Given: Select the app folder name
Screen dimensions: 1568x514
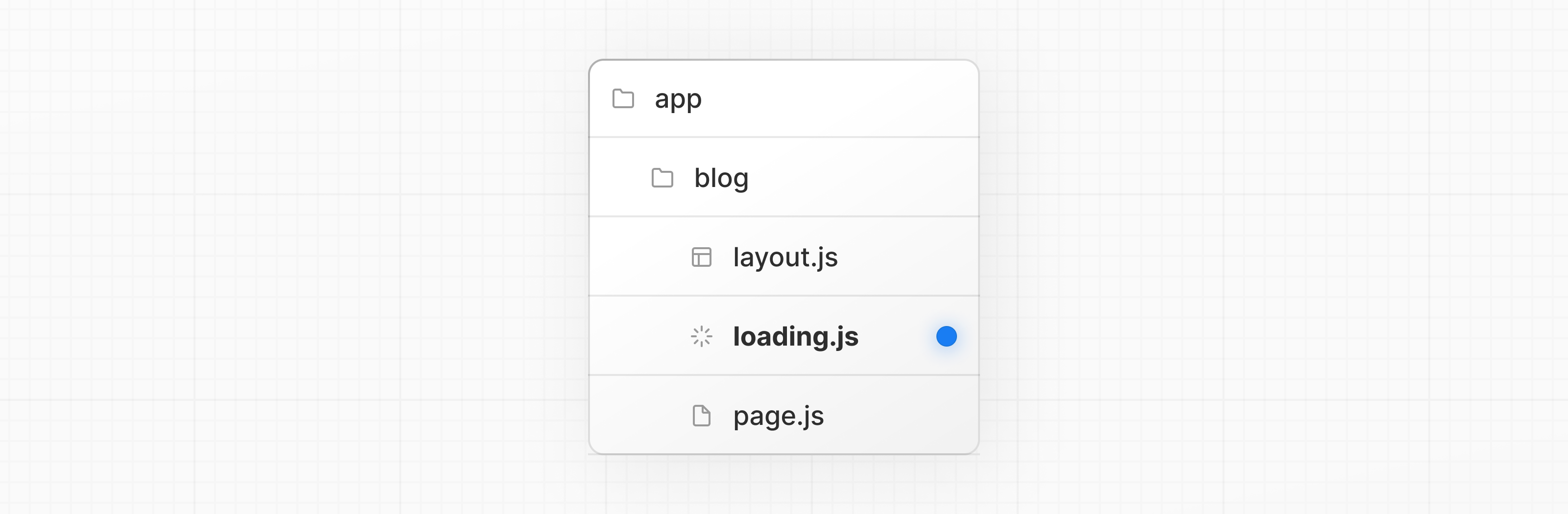Looking at the screenshot, I should pyautogui.click(x=678, y=99).
